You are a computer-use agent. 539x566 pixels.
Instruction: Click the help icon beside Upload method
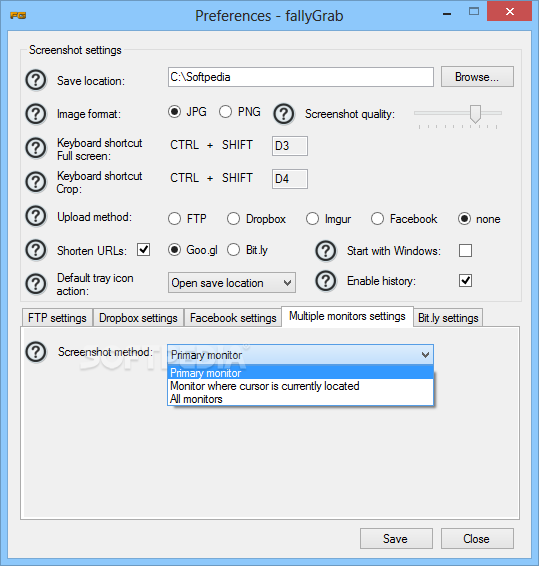coord(36,216)
